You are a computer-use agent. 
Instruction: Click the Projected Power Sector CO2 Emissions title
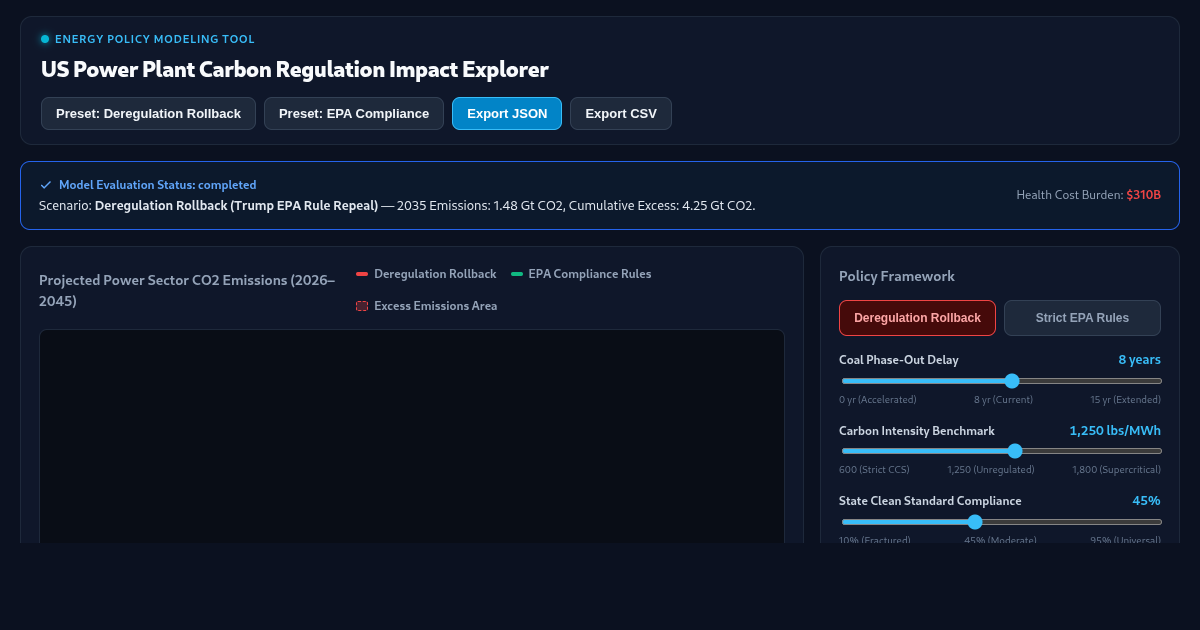(x=187, y=290)
